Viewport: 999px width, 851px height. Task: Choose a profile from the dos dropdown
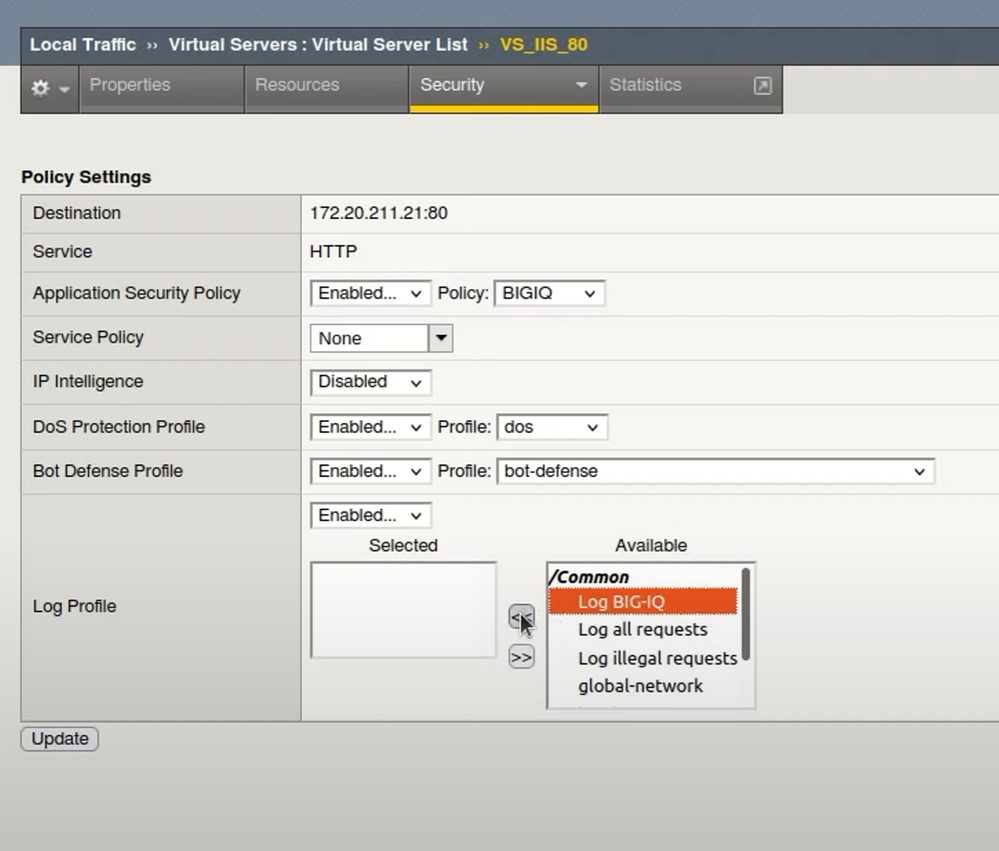[551, 427]
